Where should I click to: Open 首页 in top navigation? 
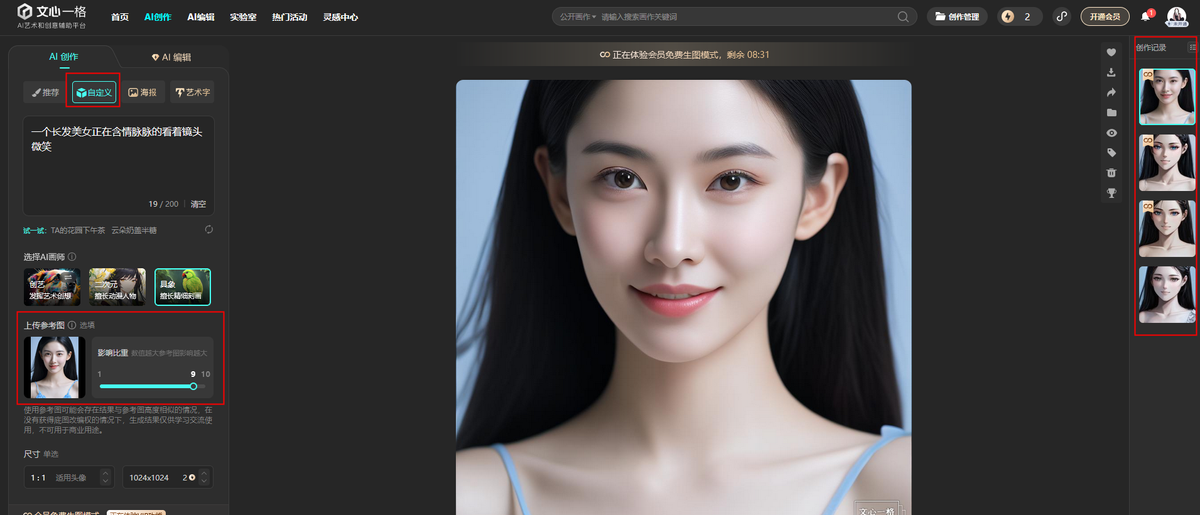(x=120, y=17)
